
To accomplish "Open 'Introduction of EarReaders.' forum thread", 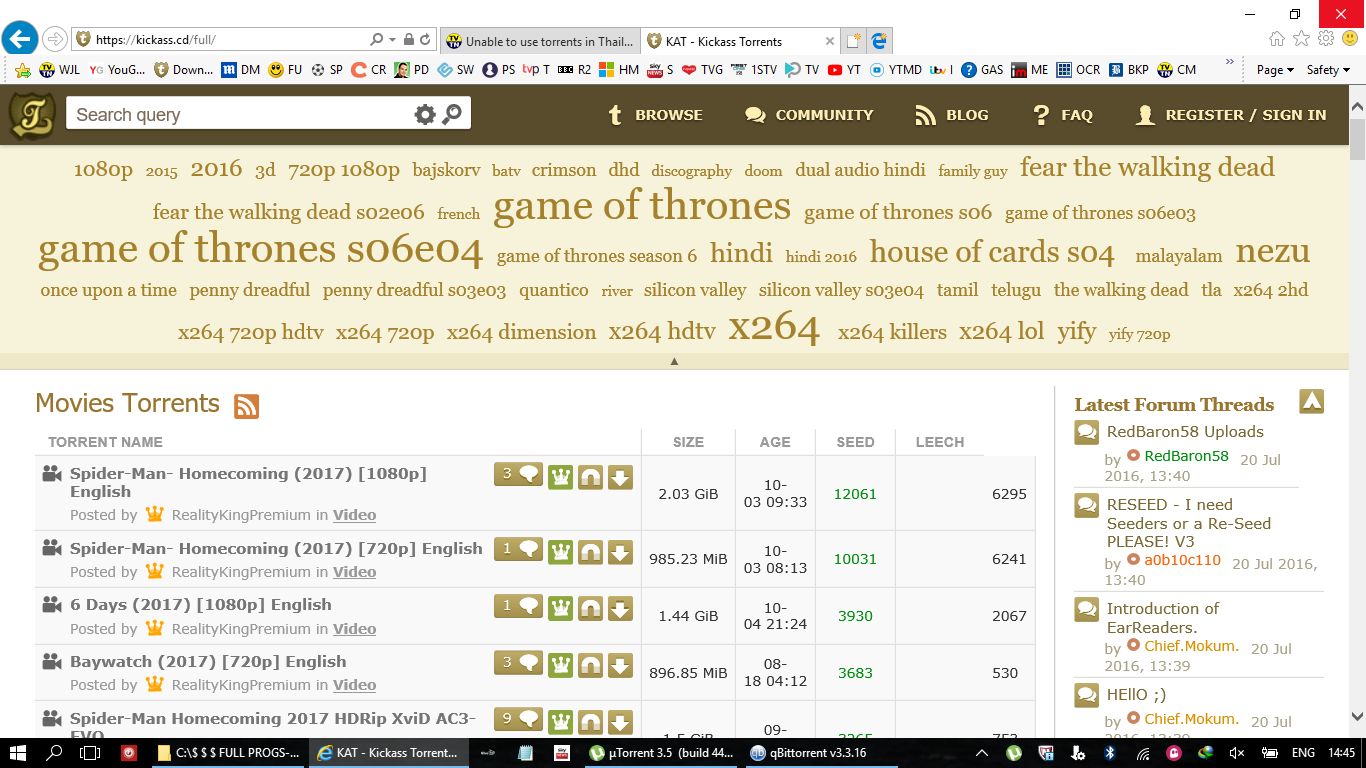I will tap(1163, 618).
